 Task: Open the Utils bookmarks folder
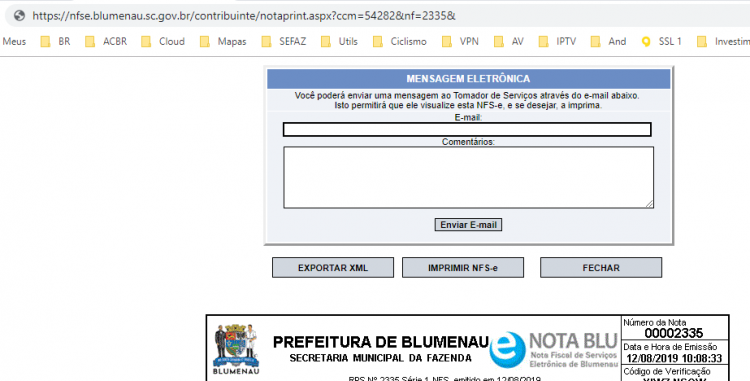340,42
